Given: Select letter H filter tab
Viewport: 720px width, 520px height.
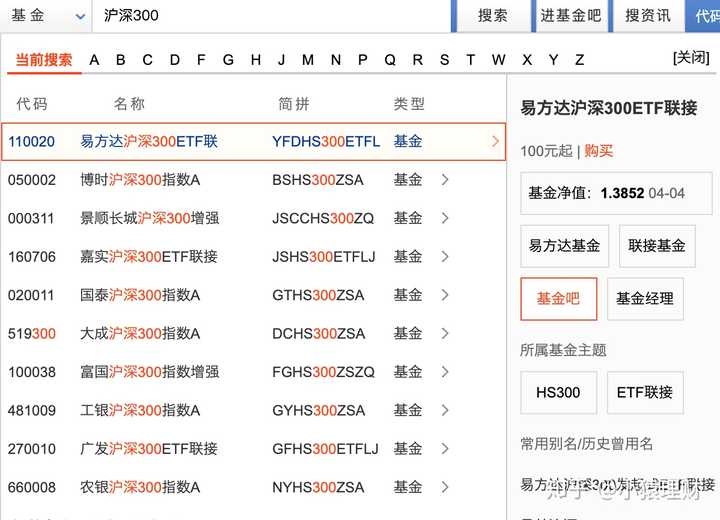Looking at the screenshot, I should click(256, 60).
